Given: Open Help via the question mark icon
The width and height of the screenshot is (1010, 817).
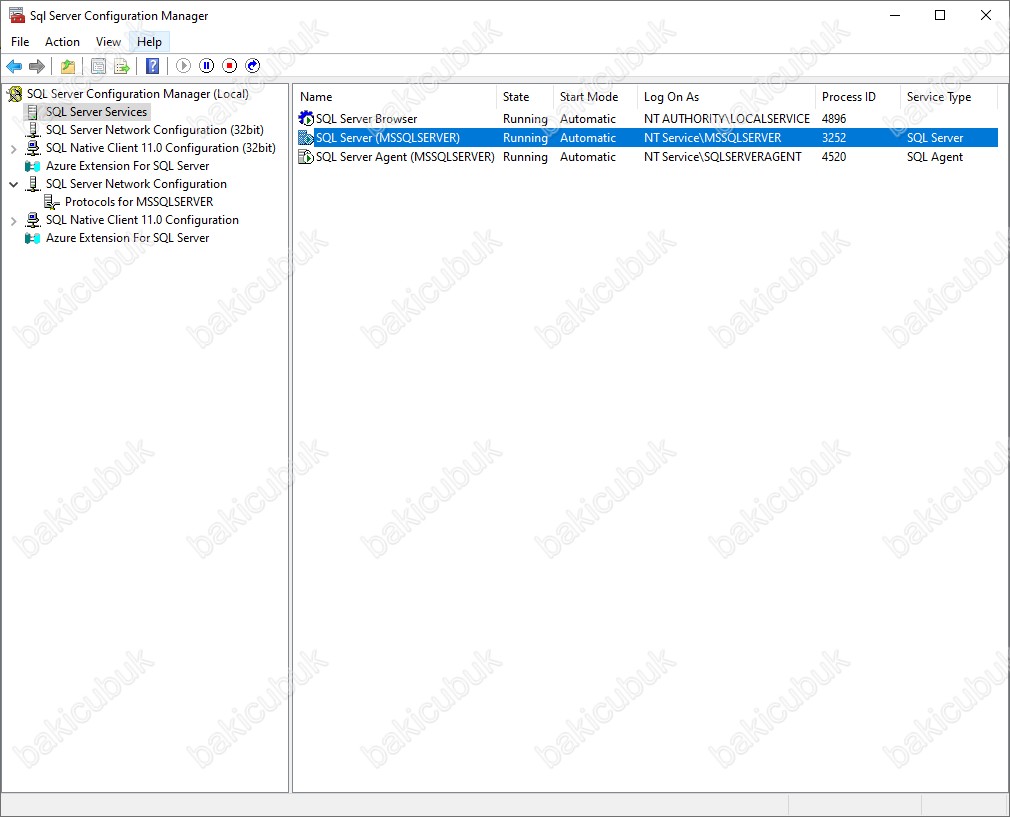Looking at the screenshot, I should [x=152, y=66].
